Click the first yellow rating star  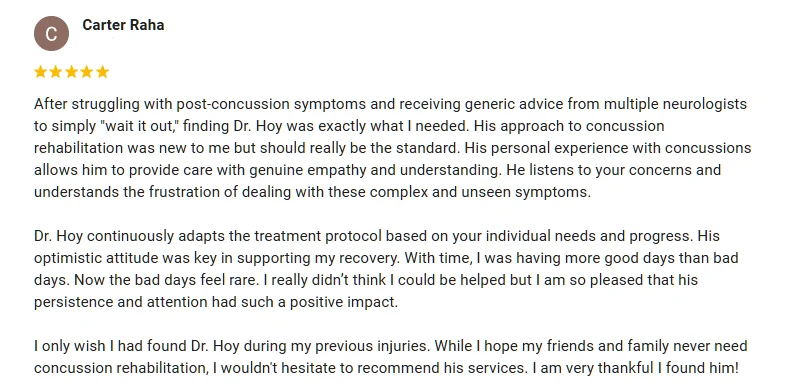tap(41, 72)
